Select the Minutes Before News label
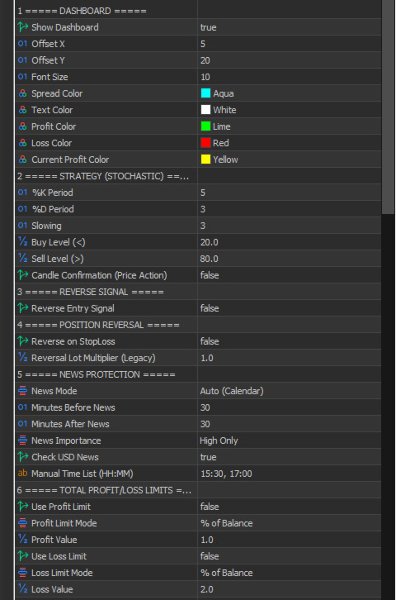 [x=73, y=407]
